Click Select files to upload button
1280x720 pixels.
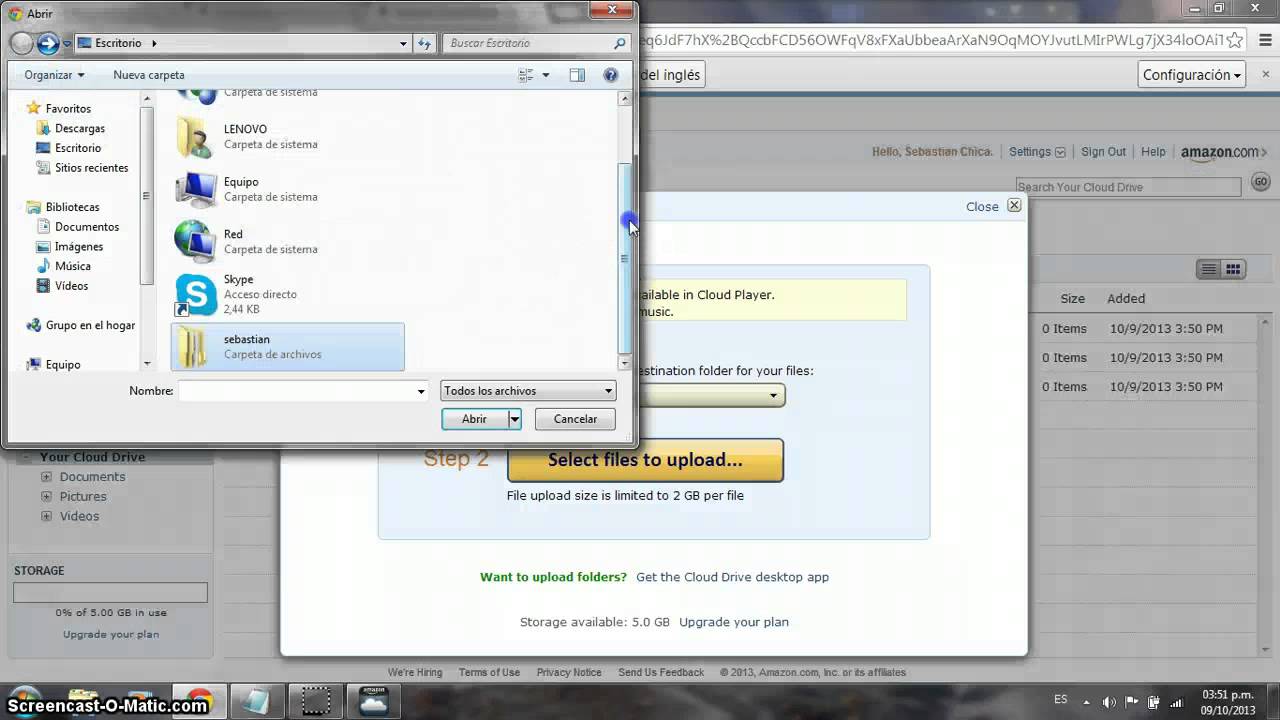coord(645,460)
